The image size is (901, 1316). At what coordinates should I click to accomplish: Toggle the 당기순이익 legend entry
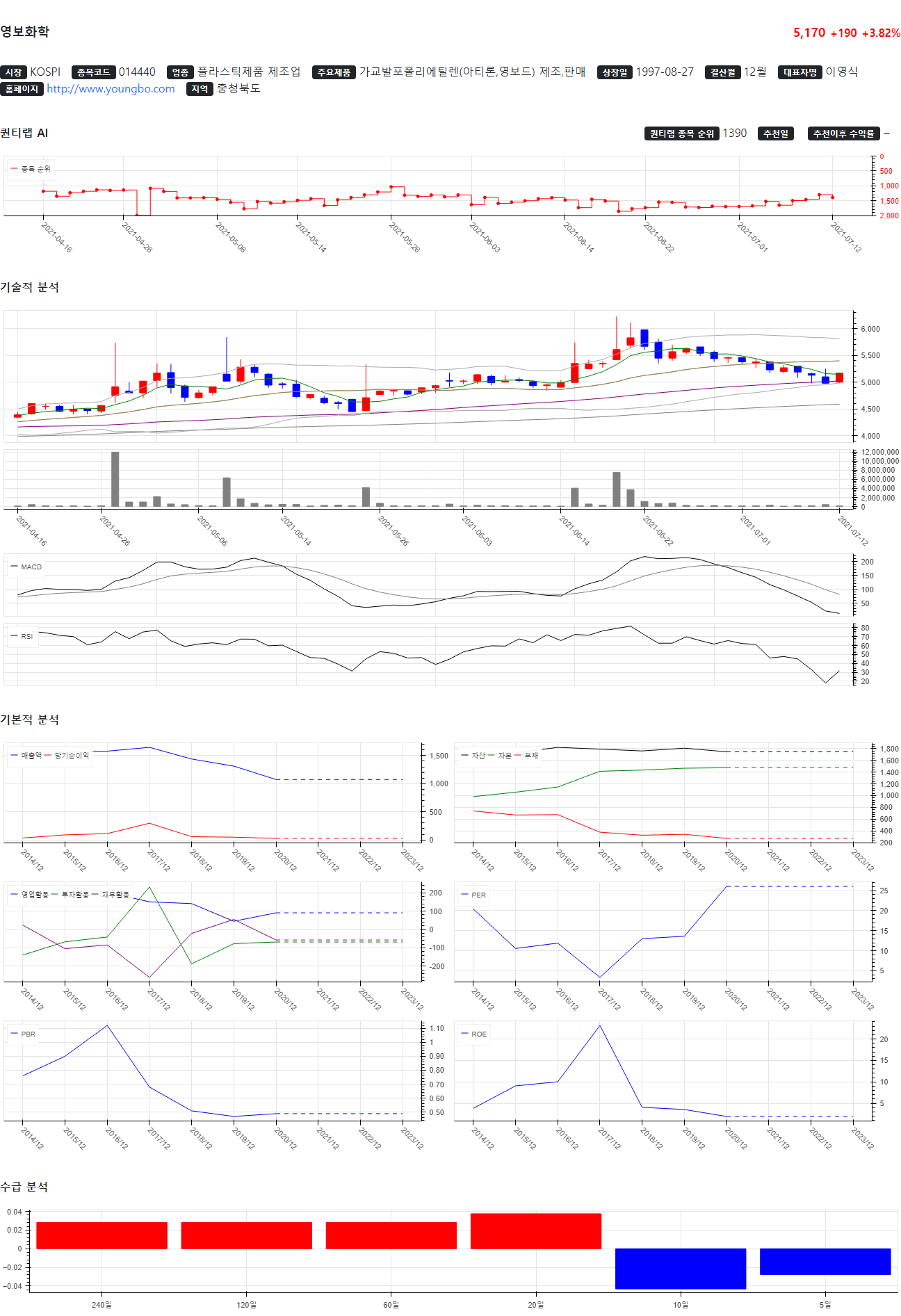[67, 755]
